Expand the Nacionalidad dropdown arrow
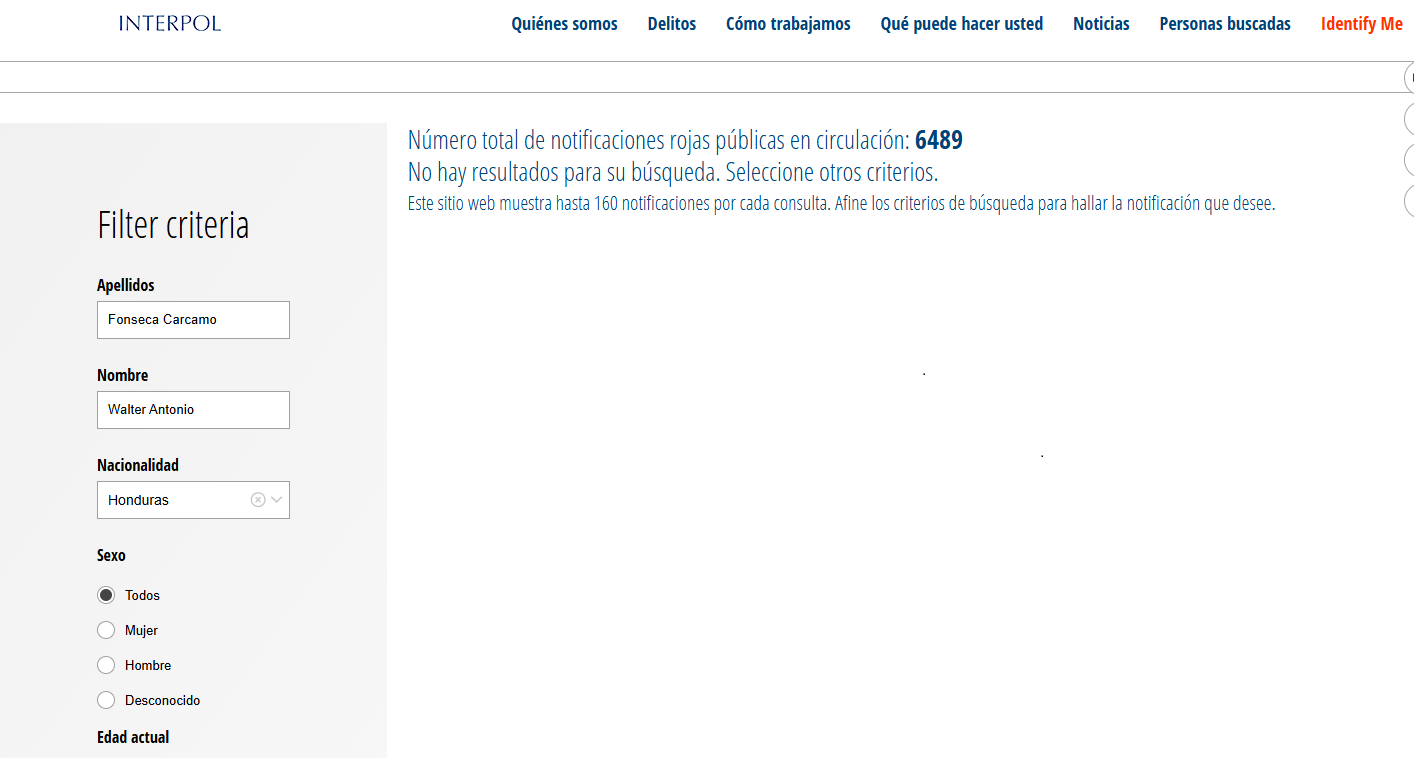 point(277,500)
